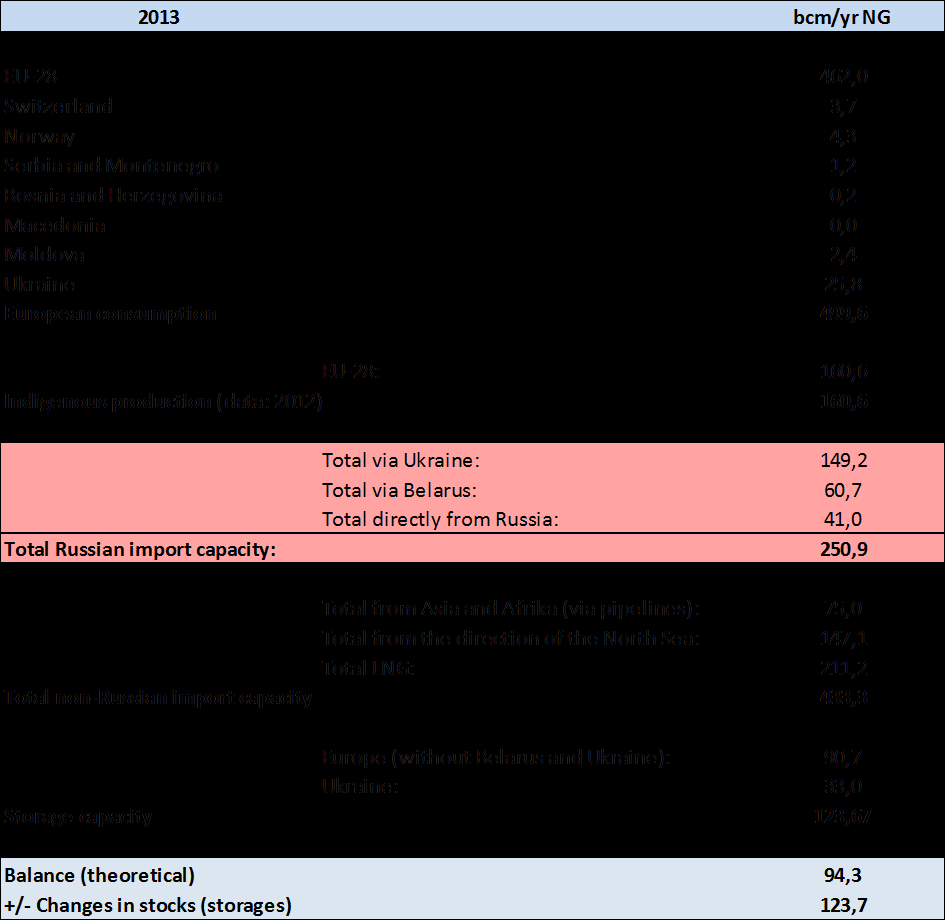Click the 2013 header cell

[159, 17]
